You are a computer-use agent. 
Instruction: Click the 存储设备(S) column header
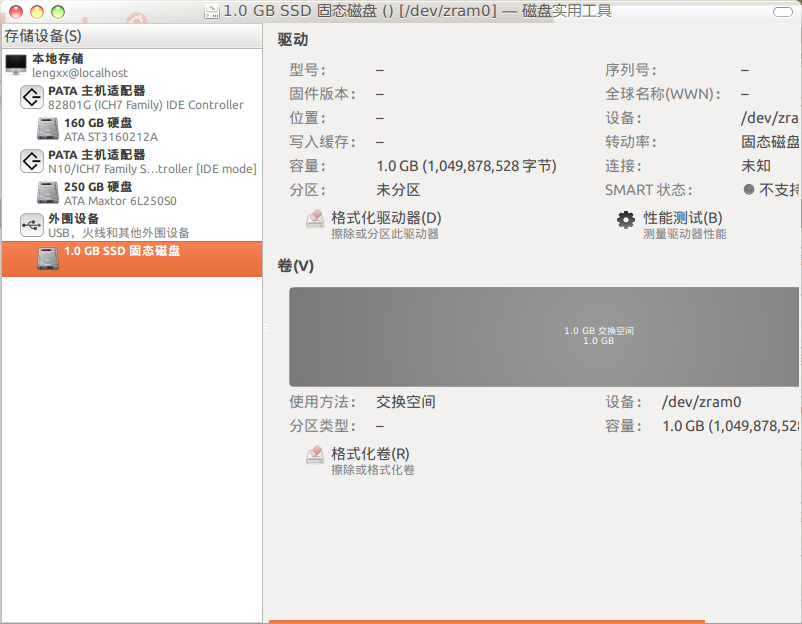(132, 36)
